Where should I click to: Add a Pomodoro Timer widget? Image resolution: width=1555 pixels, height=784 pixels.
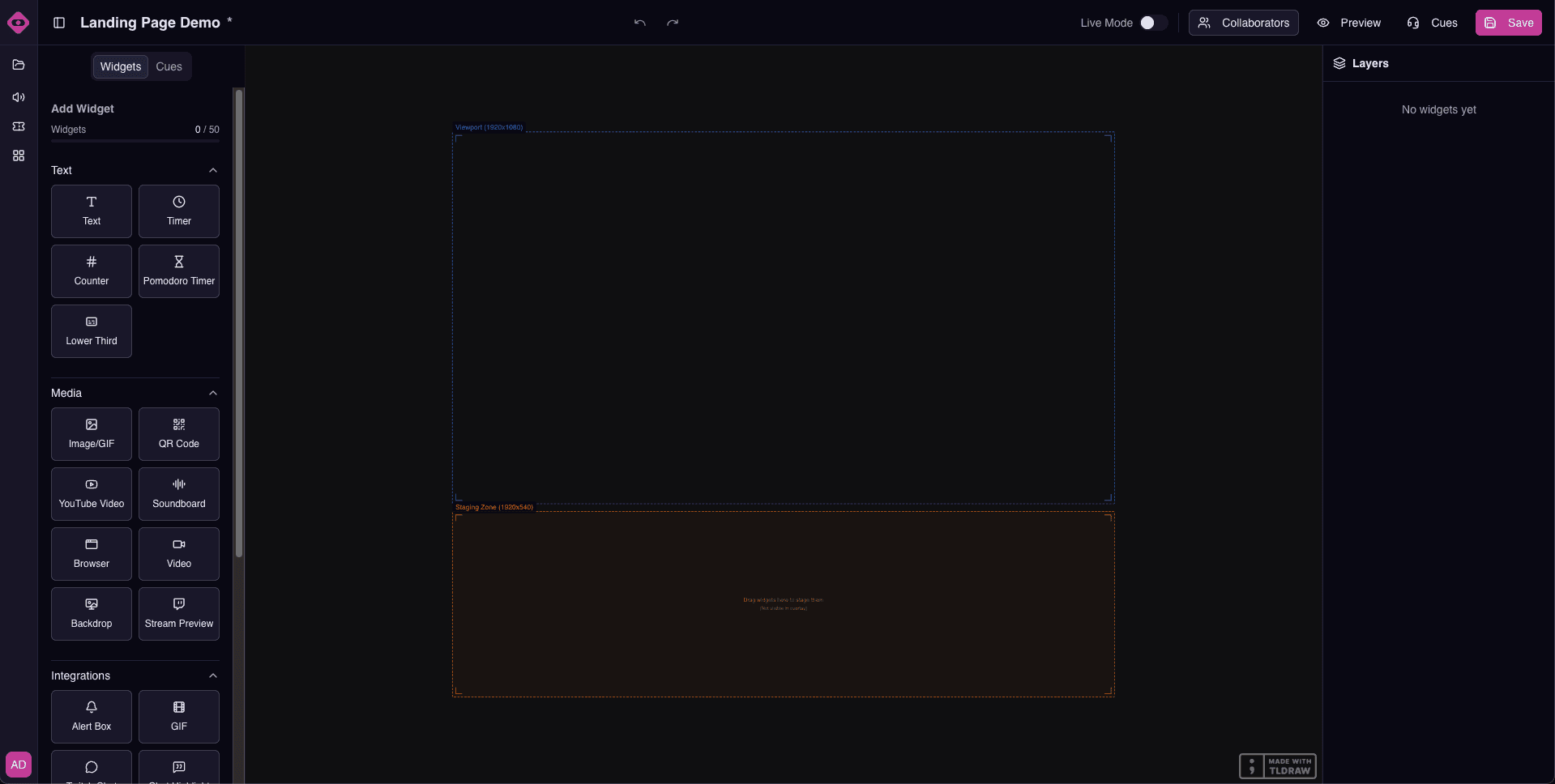point(178,271)
